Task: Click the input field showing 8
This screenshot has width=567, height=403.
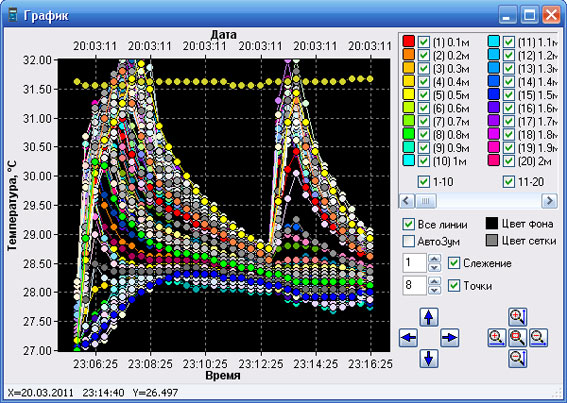Action: 414,286
